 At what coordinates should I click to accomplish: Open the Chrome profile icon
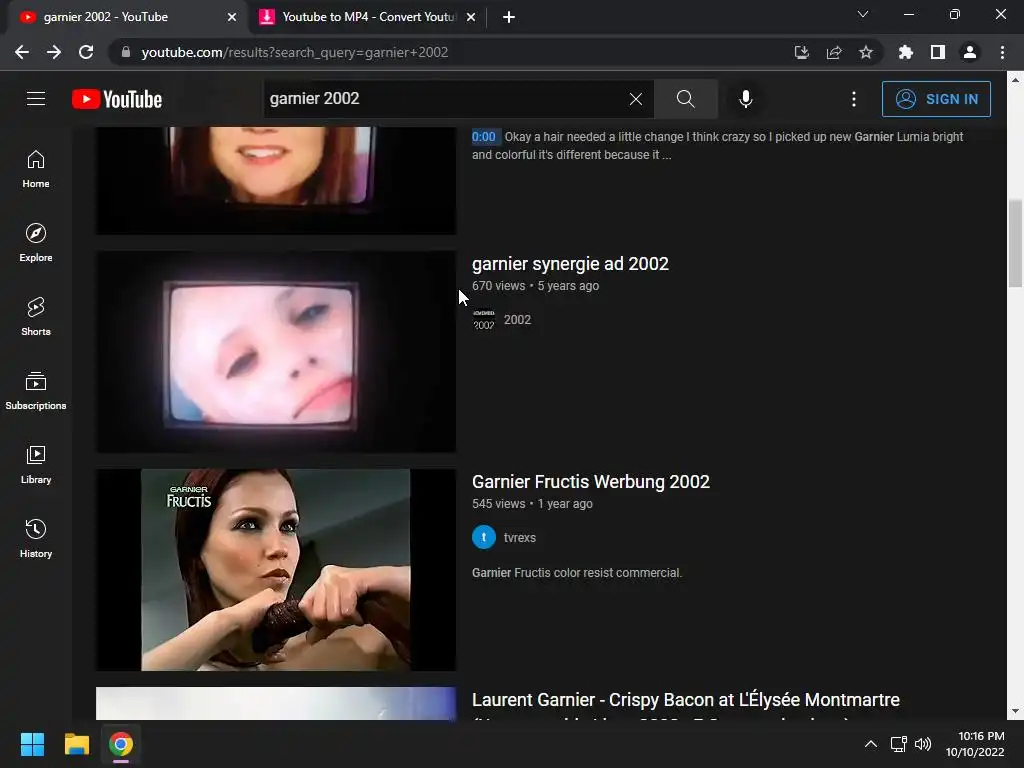point(970,52)
